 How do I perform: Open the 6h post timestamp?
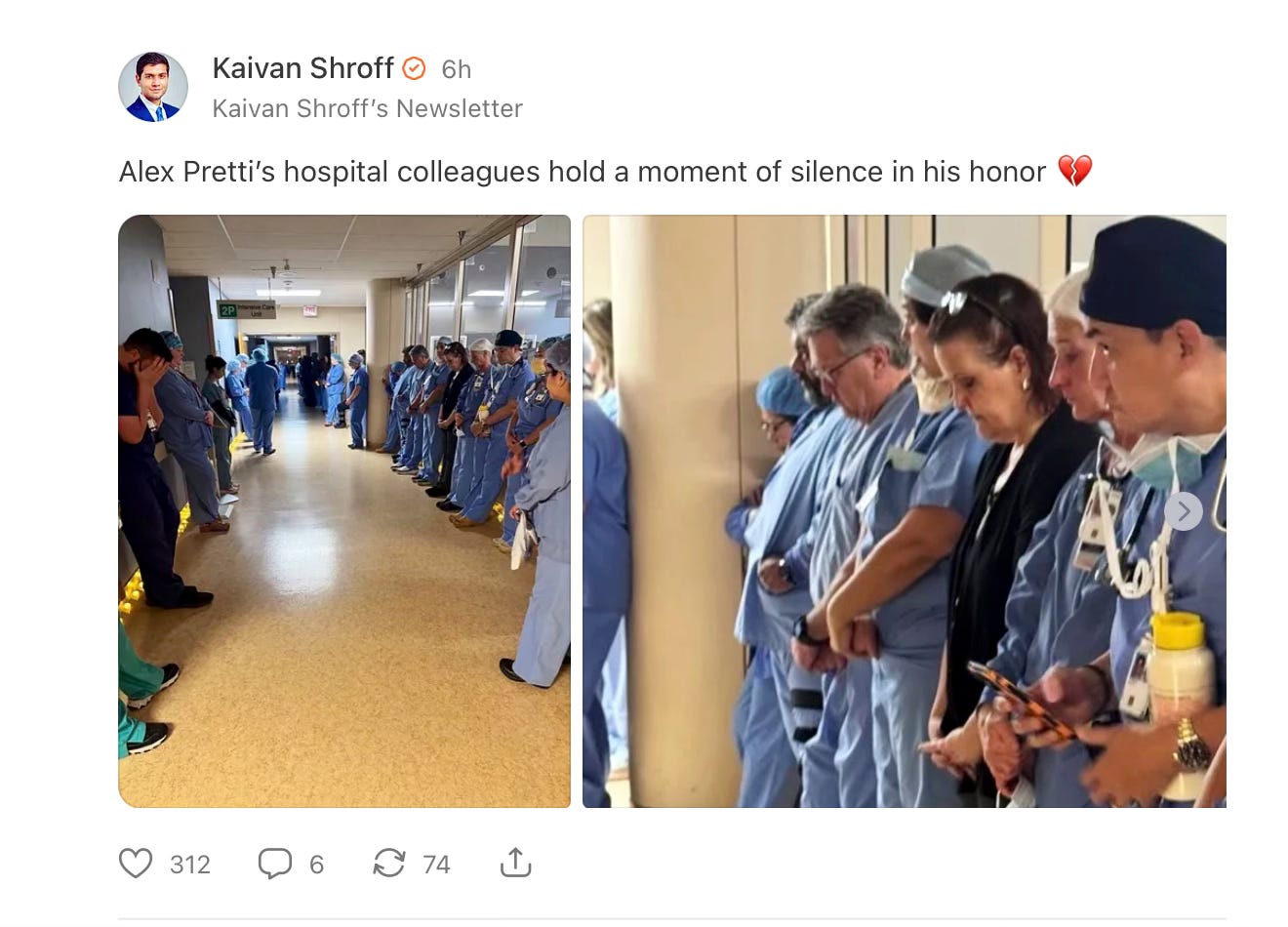(x=456, y=69)
